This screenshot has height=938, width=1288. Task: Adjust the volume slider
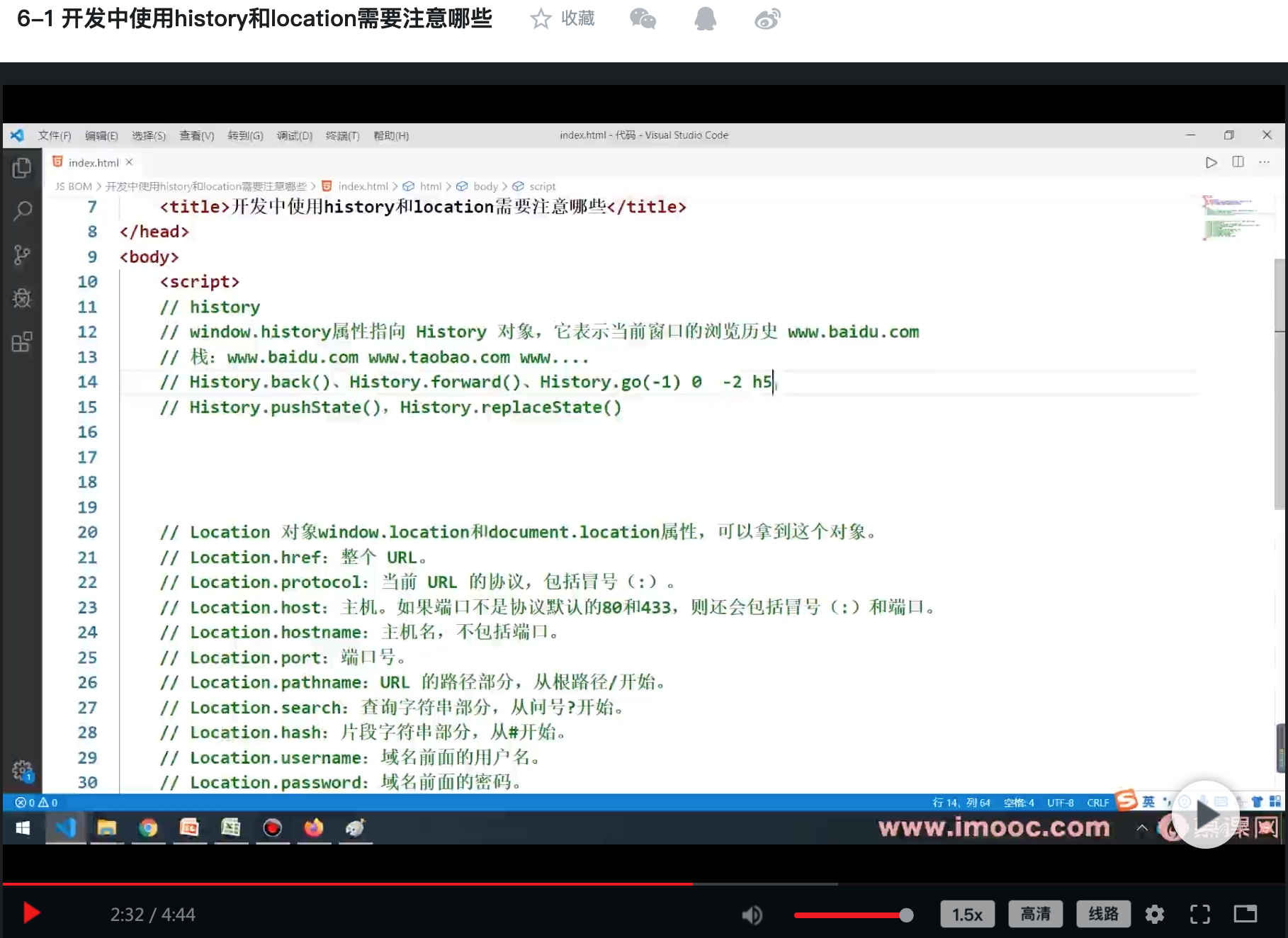pos(853,915)
